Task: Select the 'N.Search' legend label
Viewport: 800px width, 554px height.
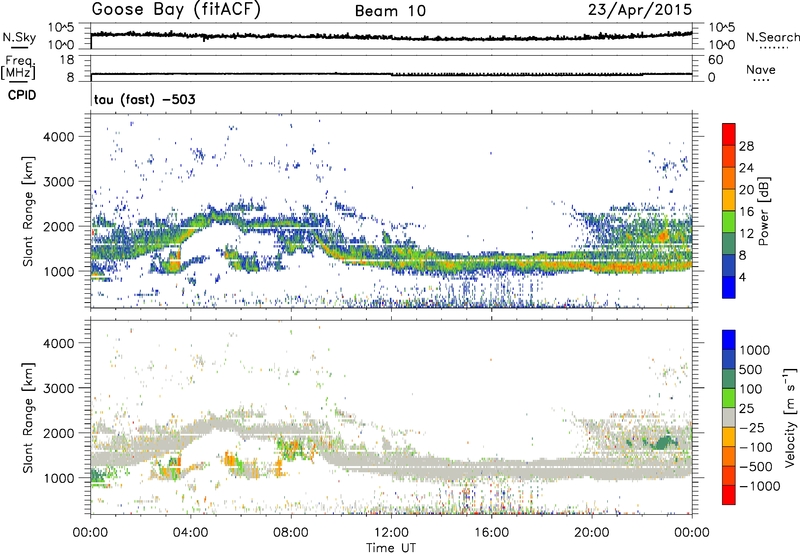Action: point(772,37)
